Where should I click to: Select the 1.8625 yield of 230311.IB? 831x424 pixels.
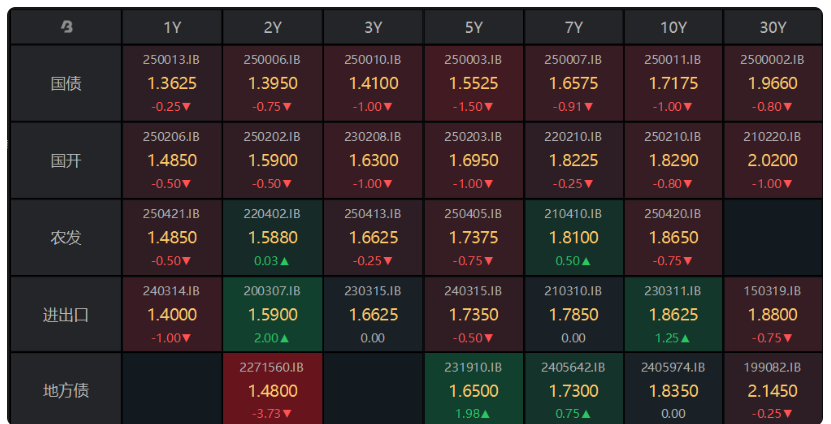[x=674, y=314]
